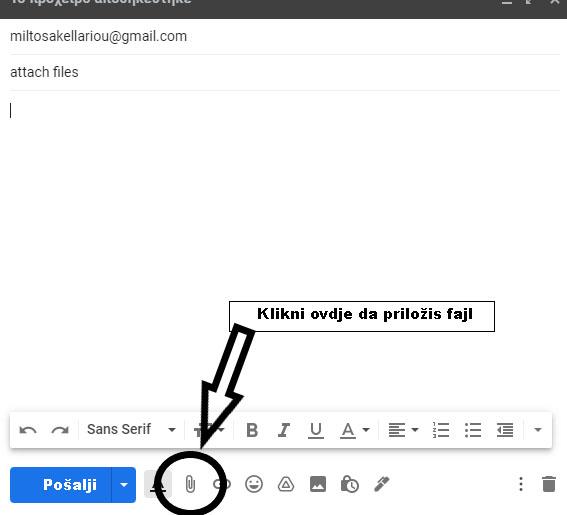
Task: Open the Sans Serif font dropdown
Action: [x=131, y=430]
